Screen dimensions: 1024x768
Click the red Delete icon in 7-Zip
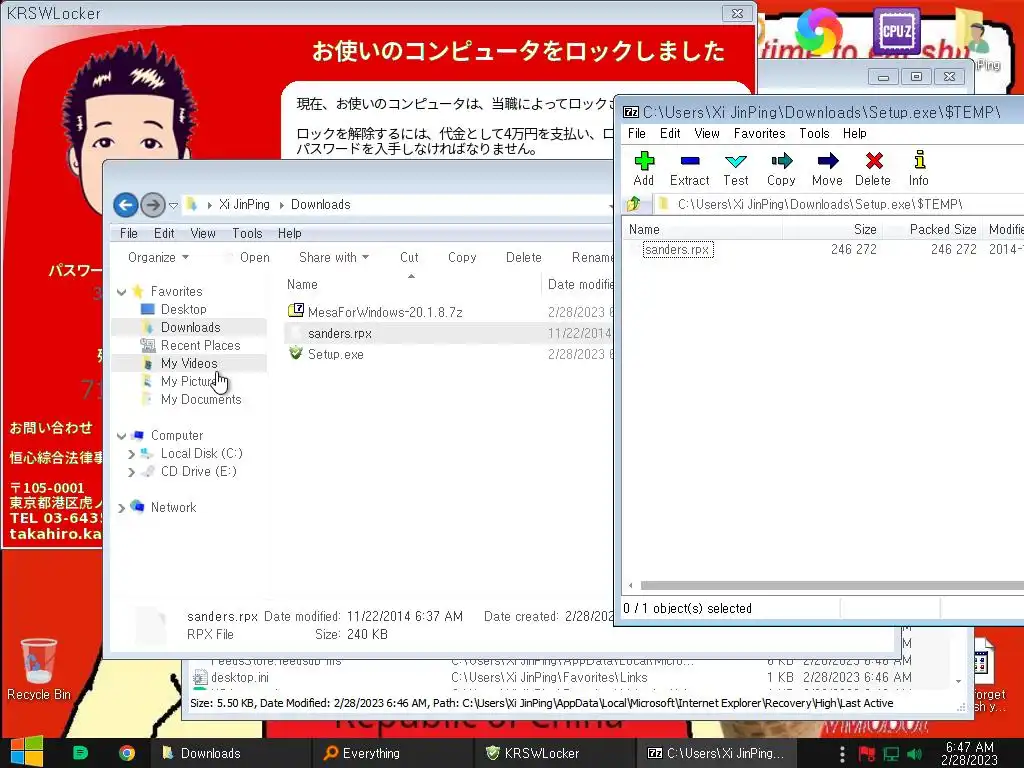click(x=874, y=161)
